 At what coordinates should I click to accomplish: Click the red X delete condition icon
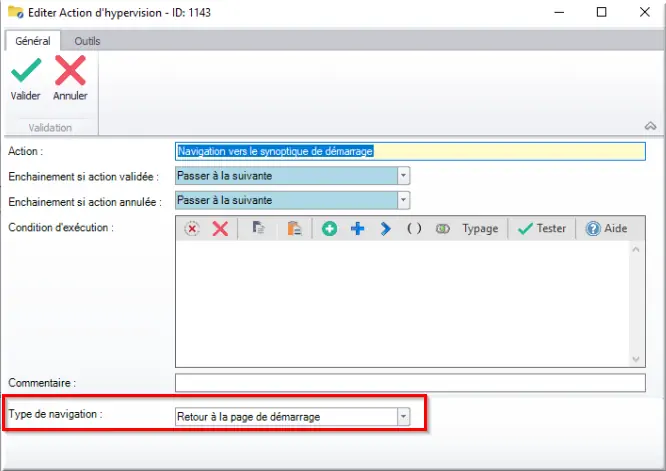[x=220, y=228]
